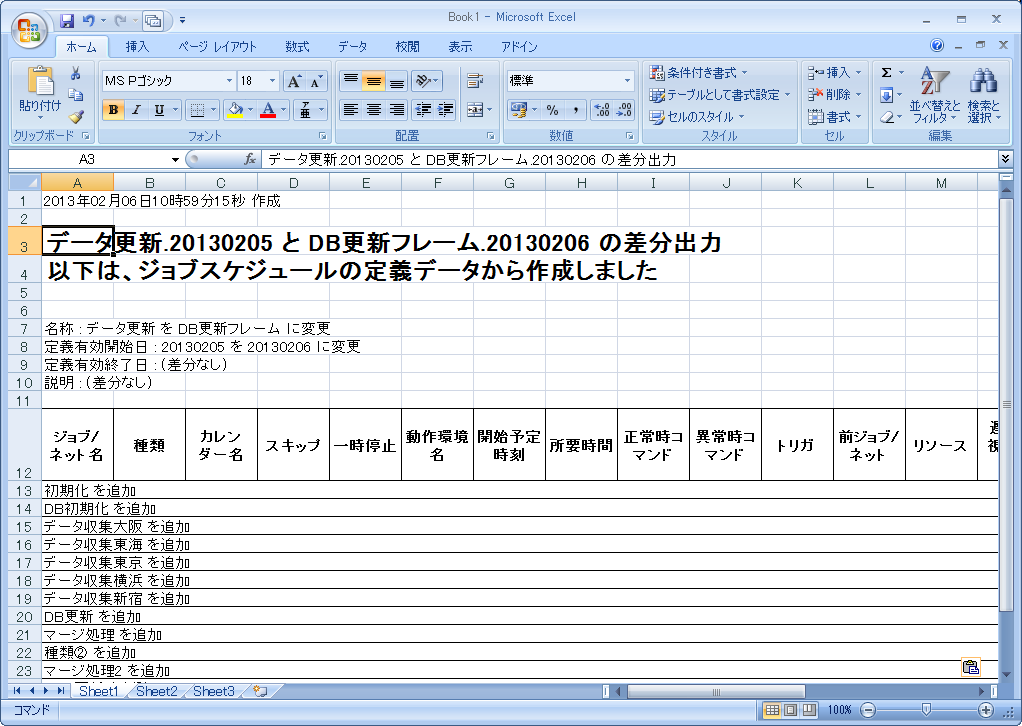The height and width of the screenshot is (726, 1022).
Task: Undo the last action
Action: [88, 21]
